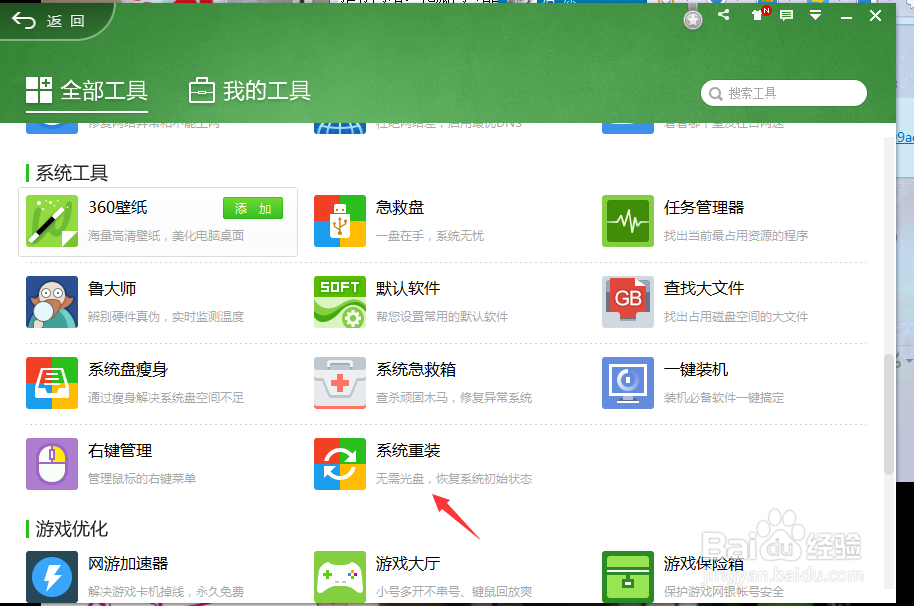Screen dimensions: 914x606
Task: Click the 系统工具 section heading
Action: click(x=72, y=173)
